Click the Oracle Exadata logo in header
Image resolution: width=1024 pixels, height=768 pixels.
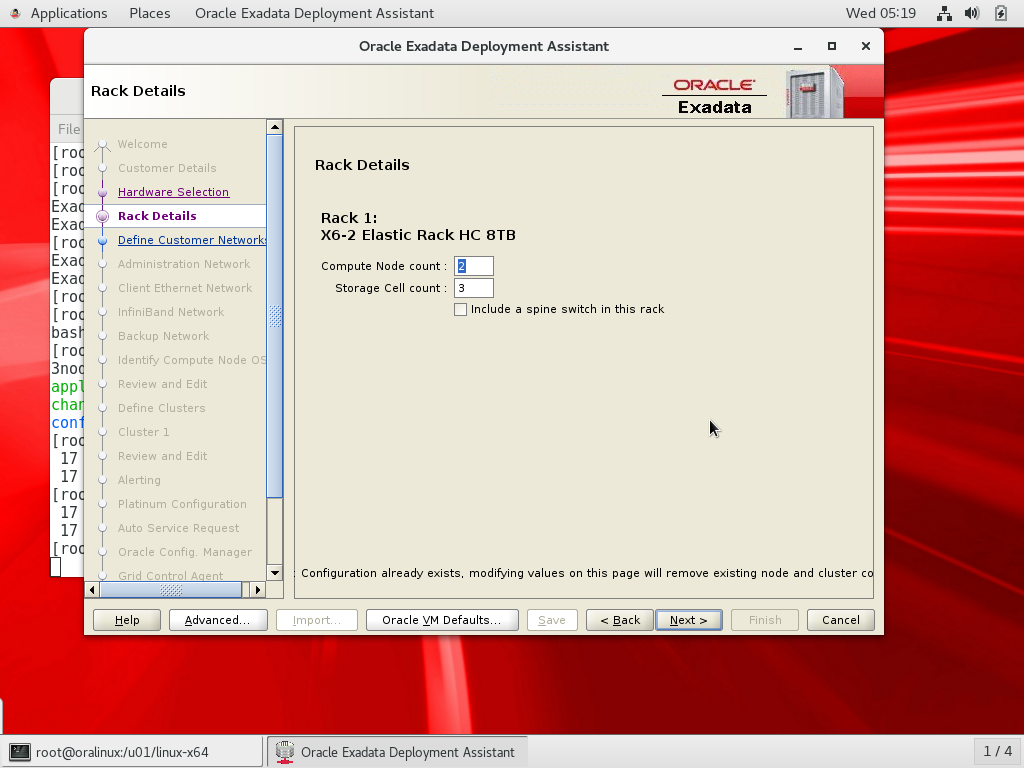(714, 96)
